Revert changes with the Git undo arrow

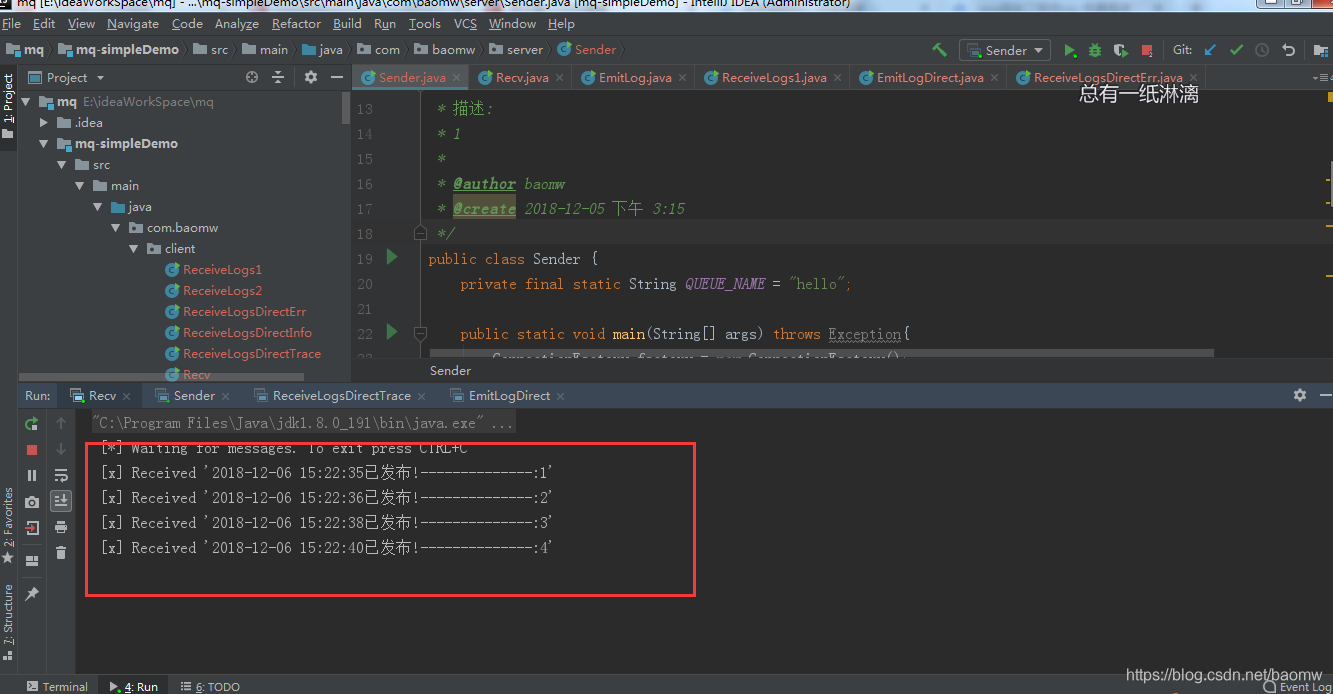click(x=1289, y=50)
